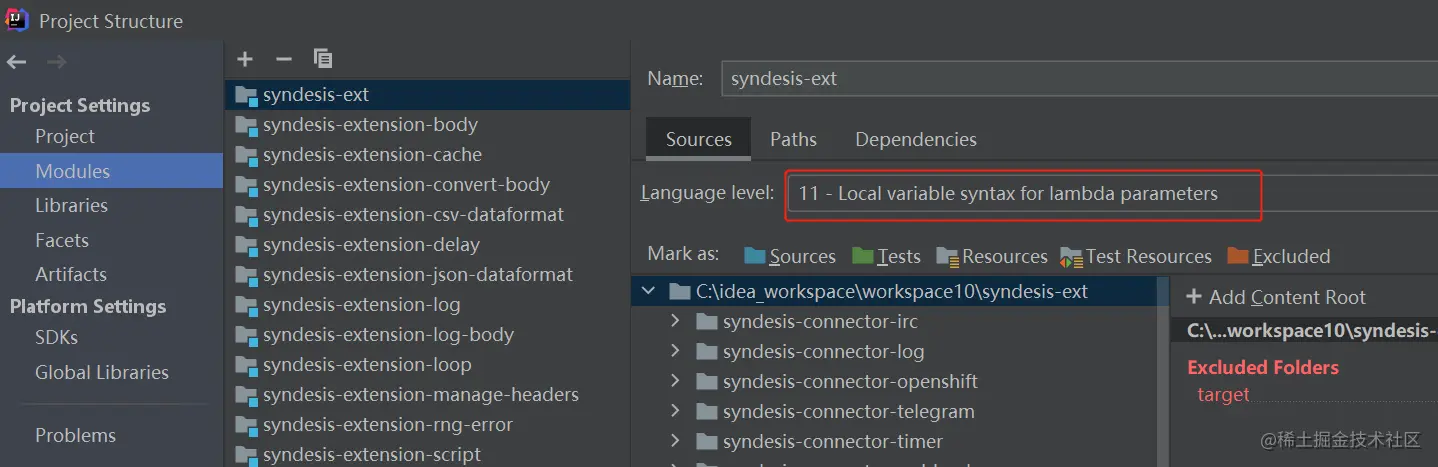Screen dimensions: 1438x467
Task: Click IntelliJ IDEA logo in title bar
Action: coord(17,20)
